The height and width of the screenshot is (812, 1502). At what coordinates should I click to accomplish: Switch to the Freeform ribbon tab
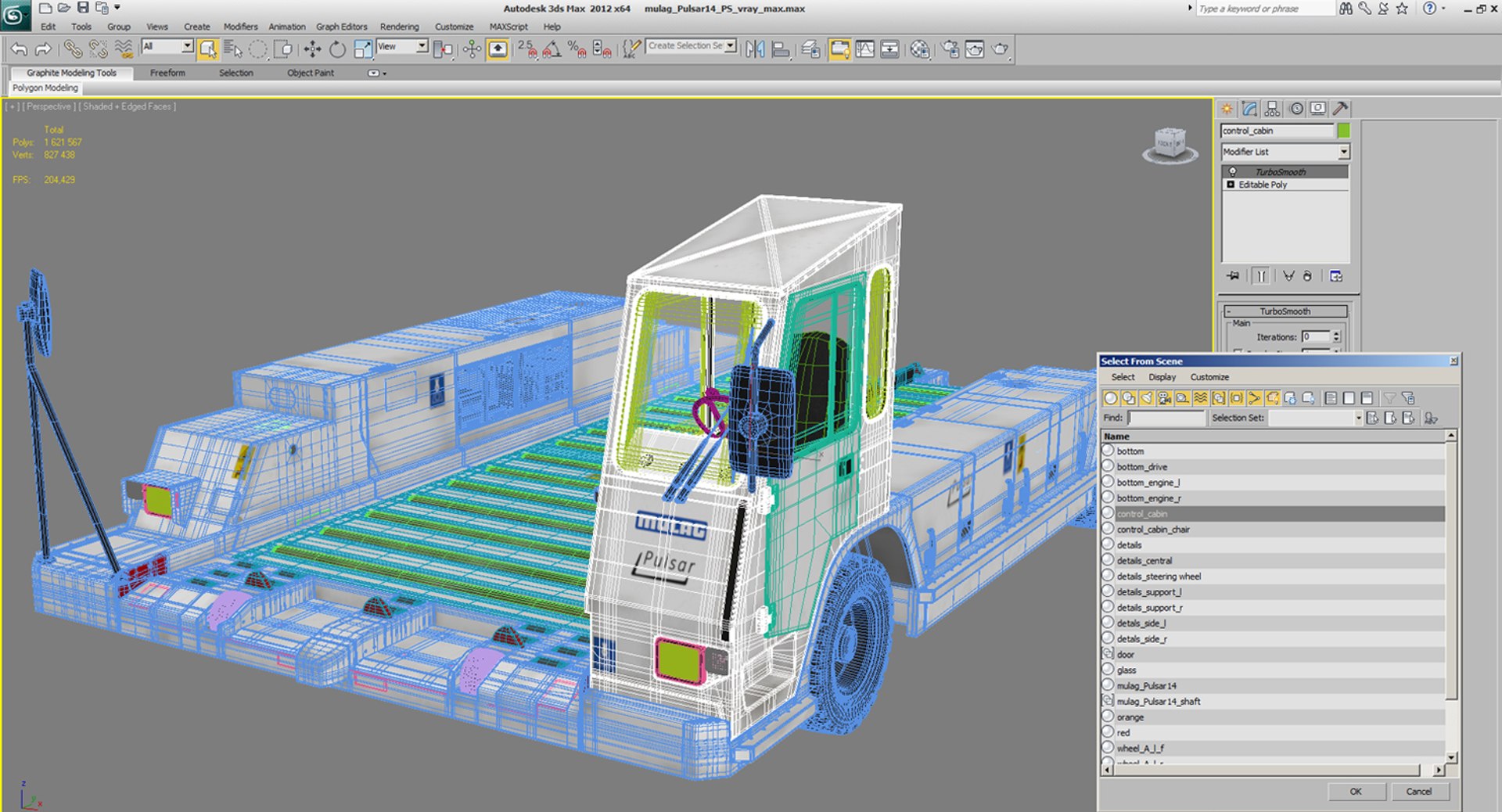click(x=167, y=73)
